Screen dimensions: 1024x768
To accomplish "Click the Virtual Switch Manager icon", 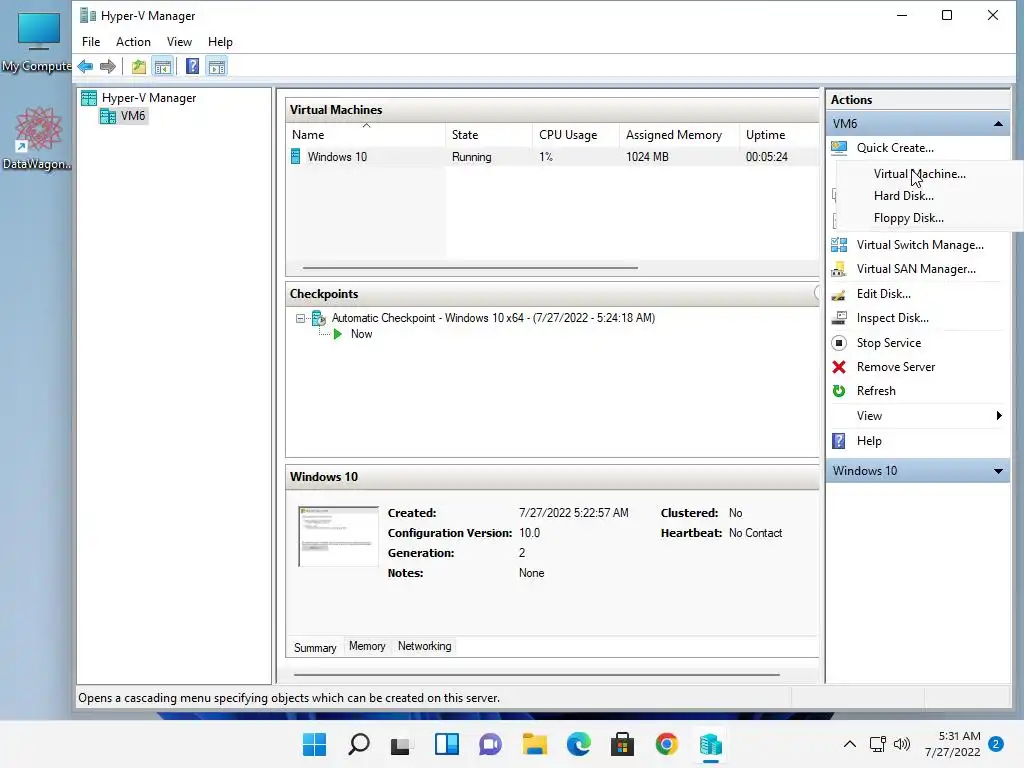I will tap(839, 245).
